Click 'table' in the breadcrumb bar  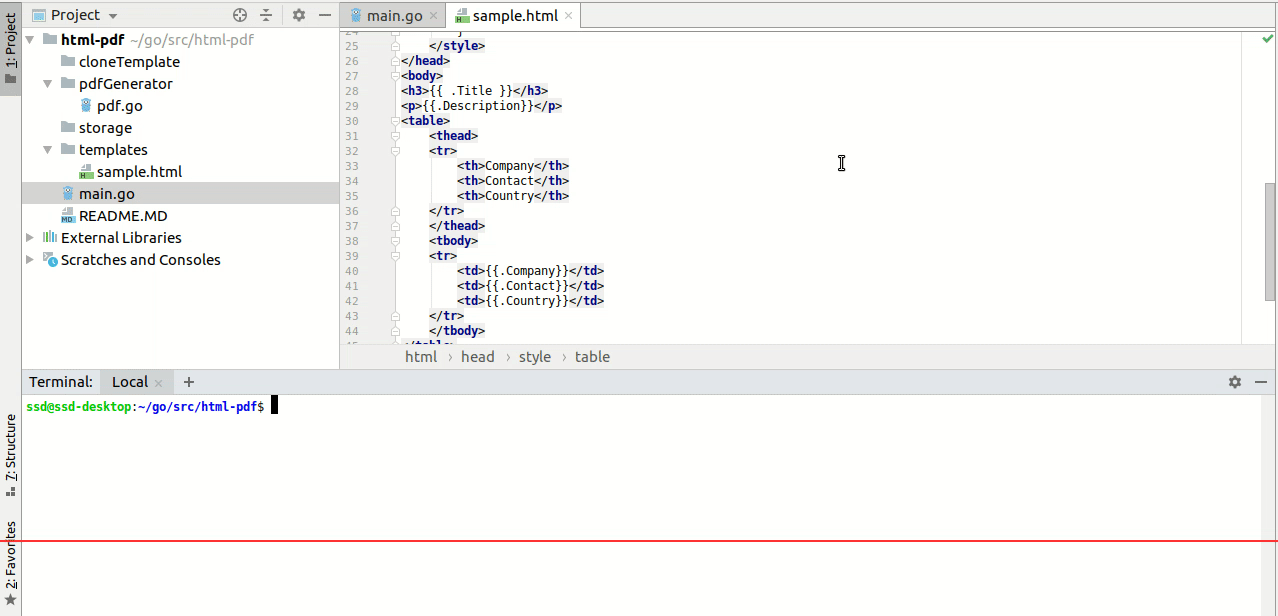click(592, 357)
